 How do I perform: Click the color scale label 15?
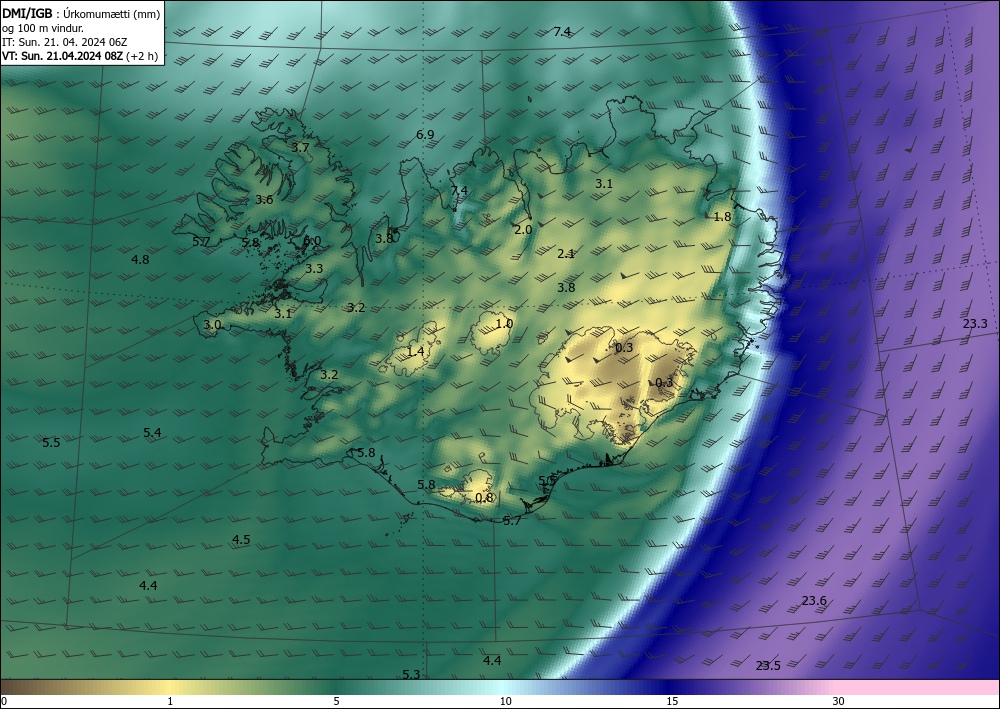[672, 702]
